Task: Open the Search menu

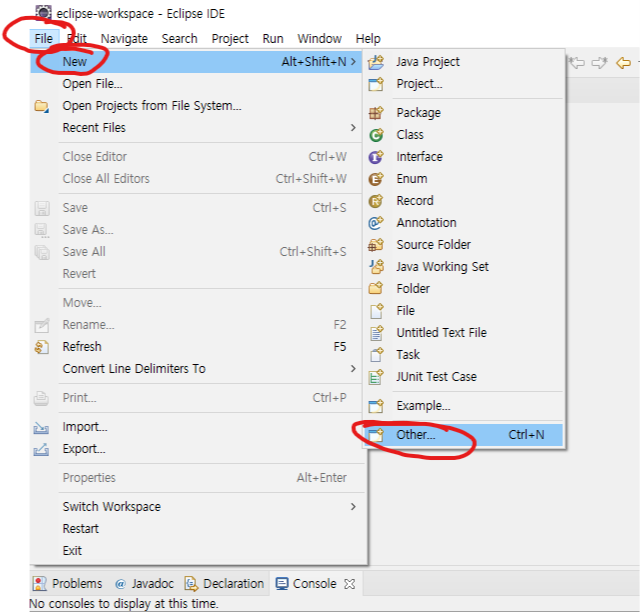Action: pos(180,38)
